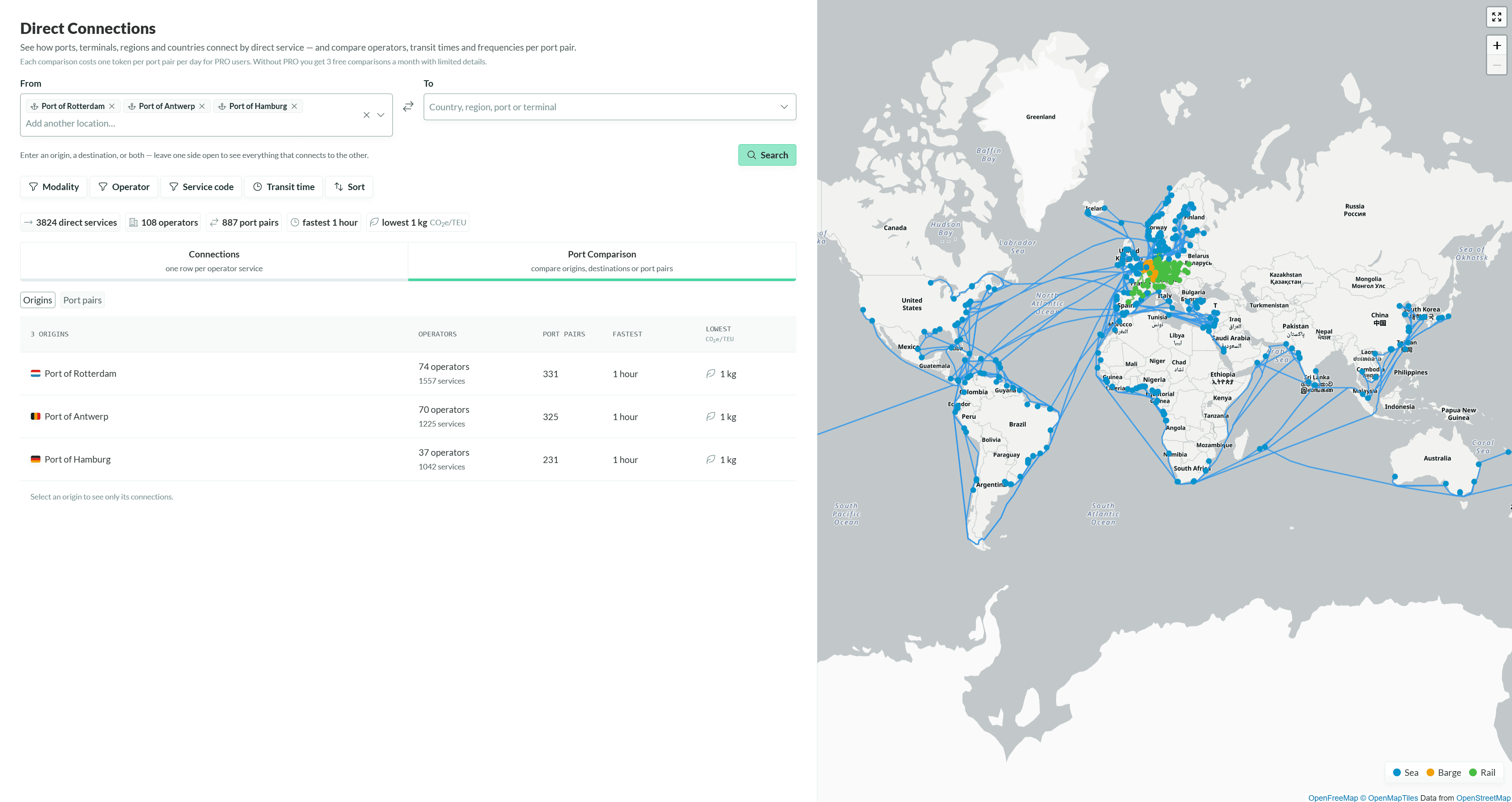The image size is (1512, 802).
Task: Toggle map fullscreen mode
Action: coord(1496,17)
